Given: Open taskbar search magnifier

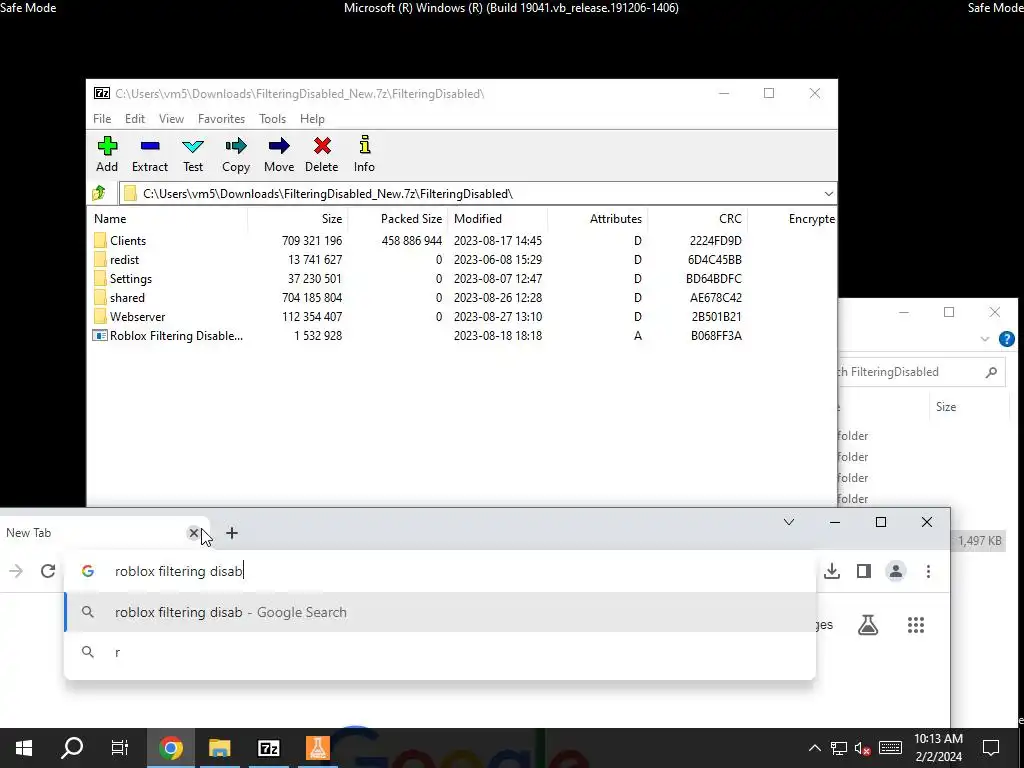Looking at the screenshot, I should click(72, 748).
